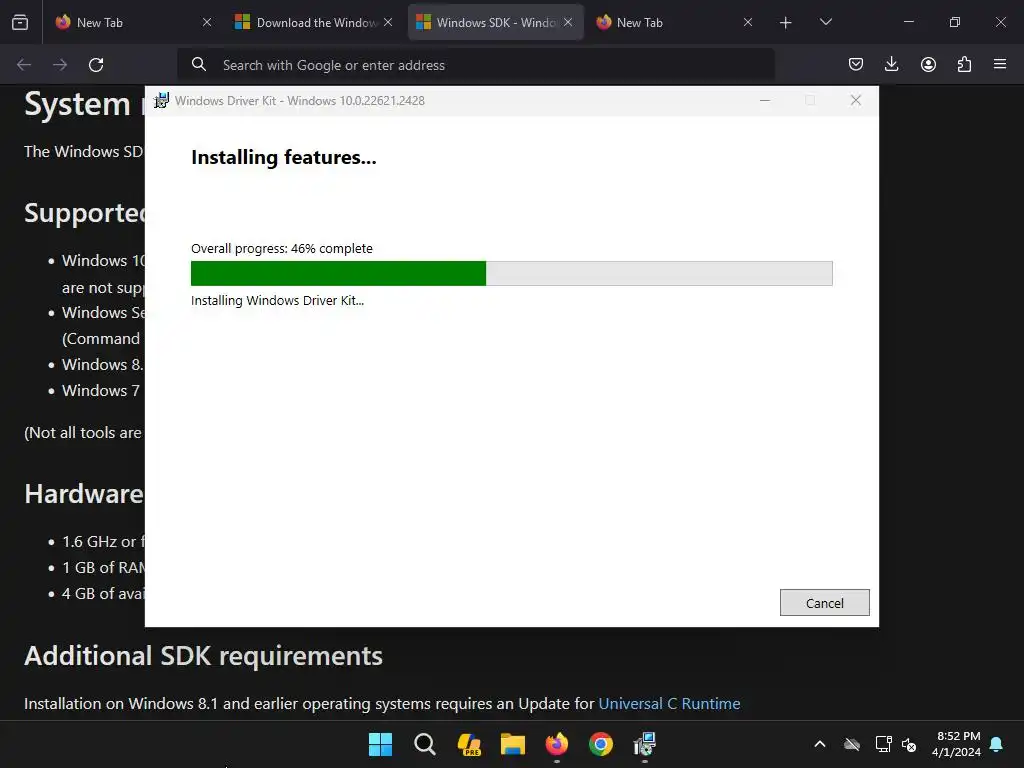This screenshot has width=1024, height=768.
Task: Click the cloud sync tray icon
Action: pyautogui.click(x=852, y=744)
